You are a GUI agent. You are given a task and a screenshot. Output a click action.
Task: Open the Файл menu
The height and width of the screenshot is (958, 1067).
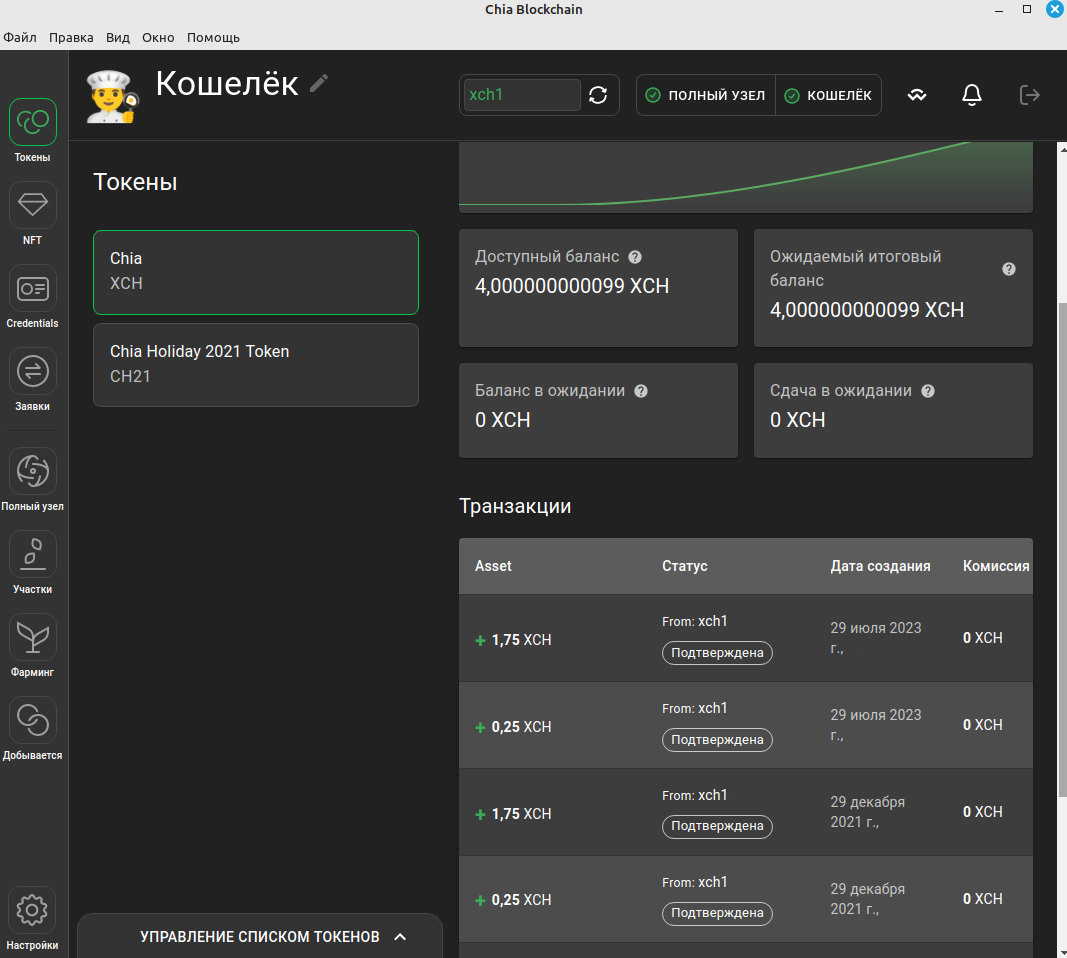click(x=20, y=37)
